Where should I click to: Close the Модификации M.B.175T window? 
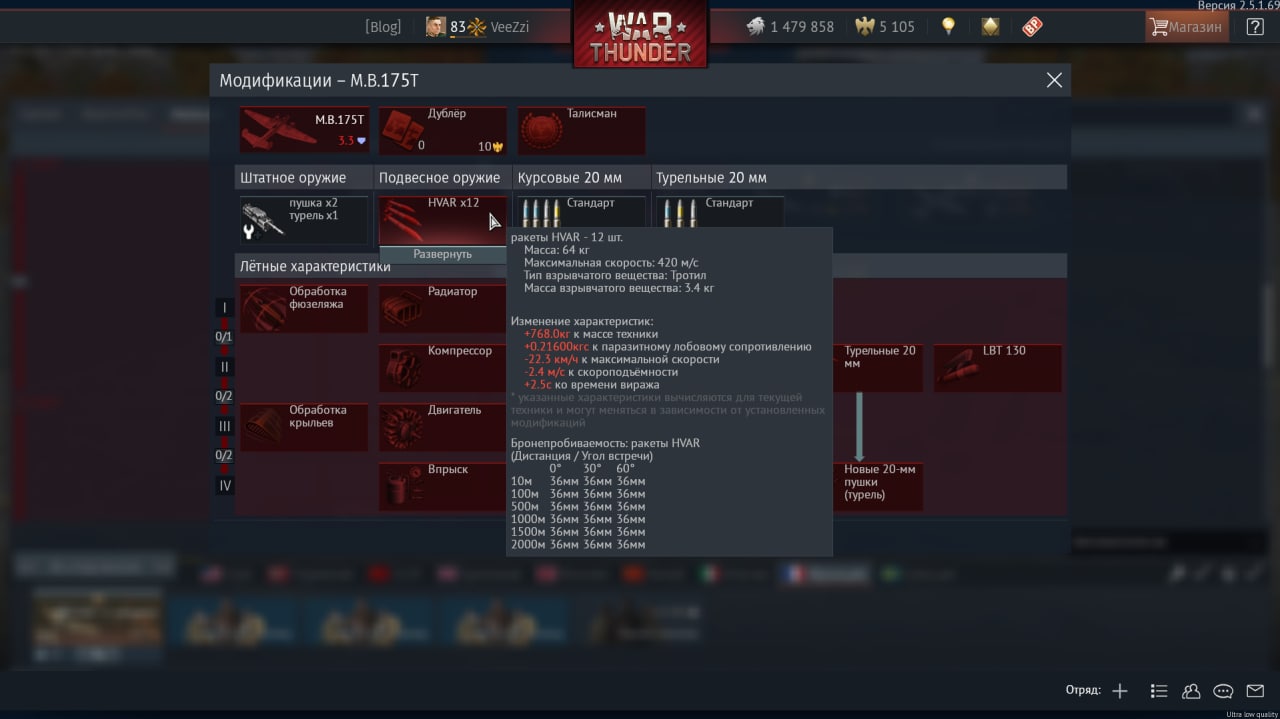click(1054, 80)
